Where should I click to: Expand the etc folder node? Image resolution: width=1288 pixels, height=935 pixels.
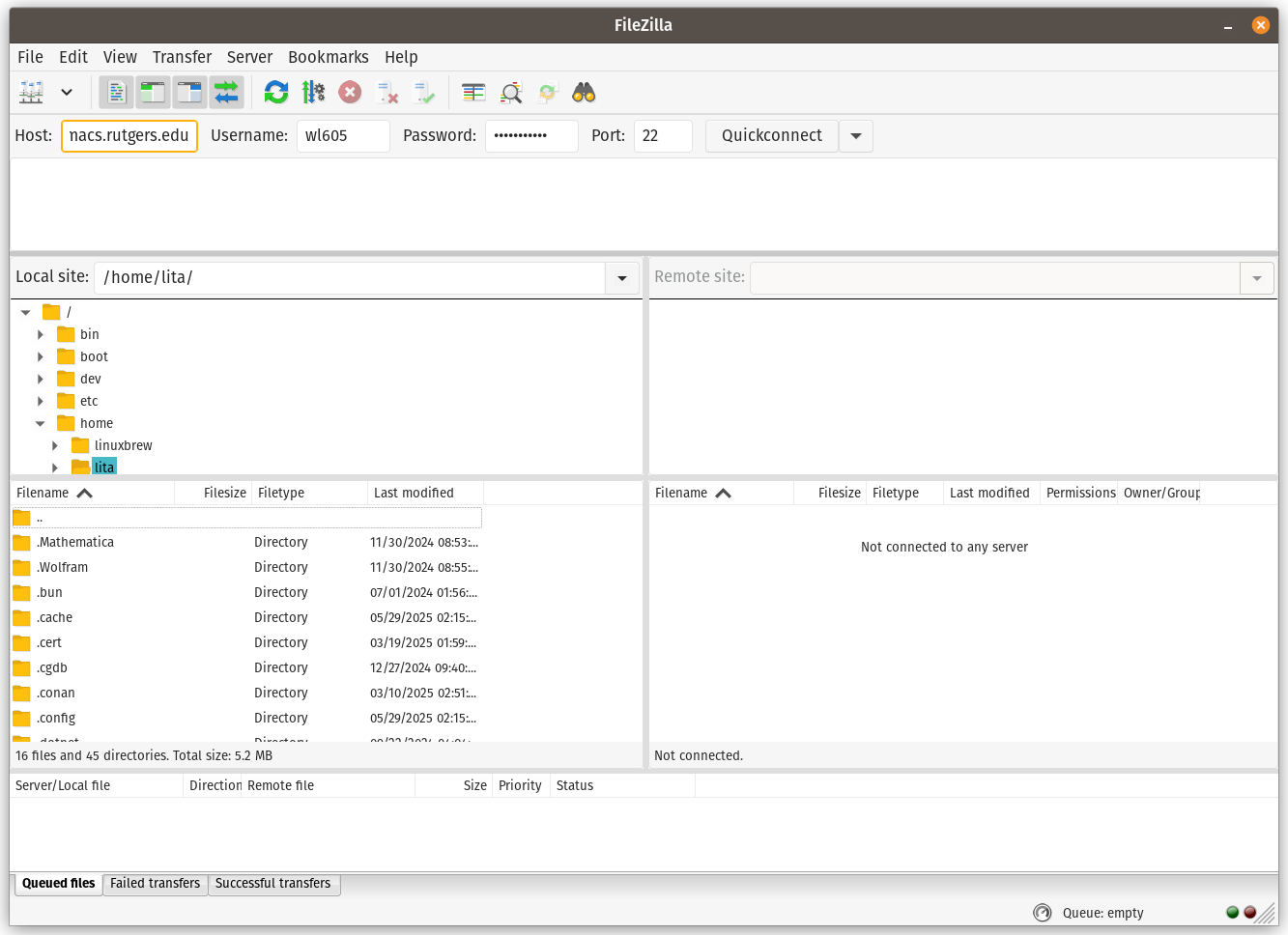coord(41,401)
